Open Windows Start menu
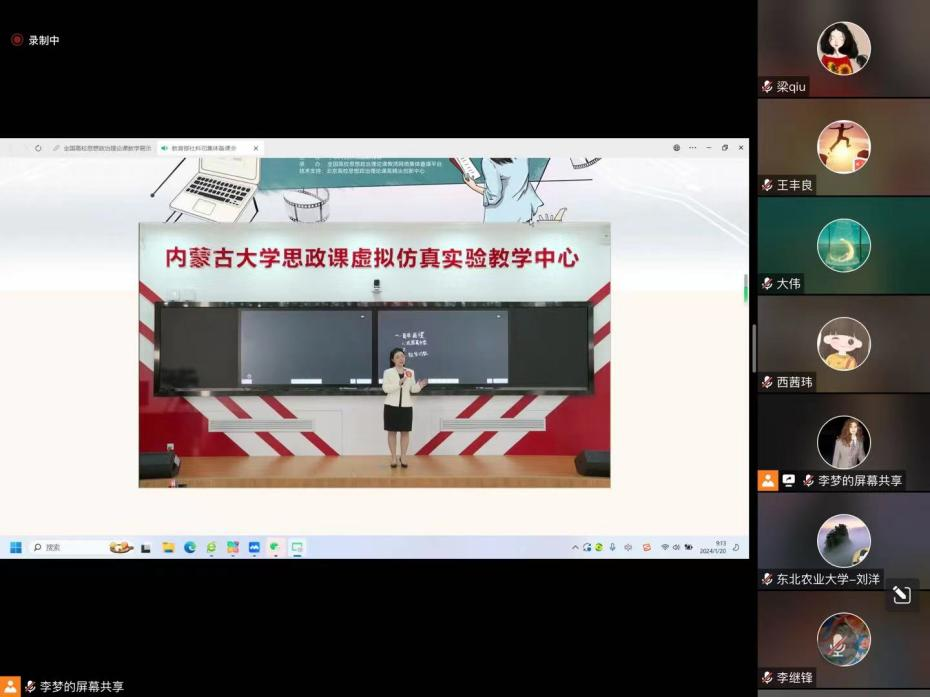 tap(16, 547)
